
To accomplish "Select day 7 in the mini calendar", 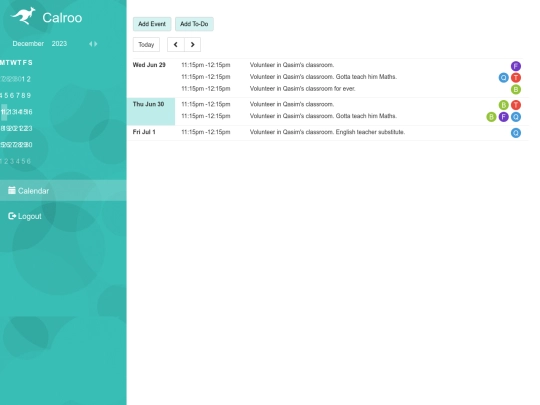I will tap(18, 95).
